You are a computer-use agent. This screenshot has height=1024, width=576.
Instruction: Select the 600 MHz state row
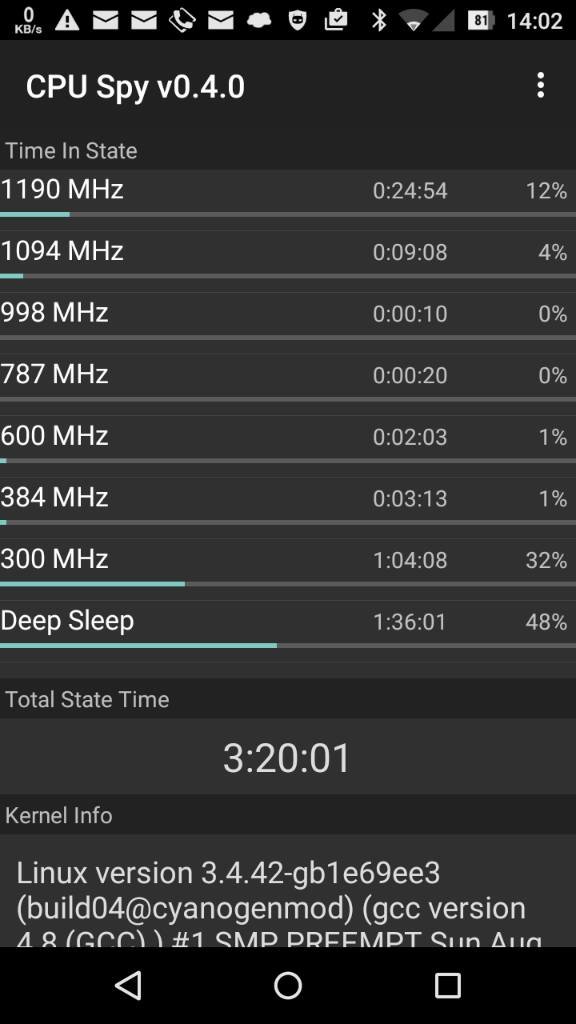pos(288,440)
